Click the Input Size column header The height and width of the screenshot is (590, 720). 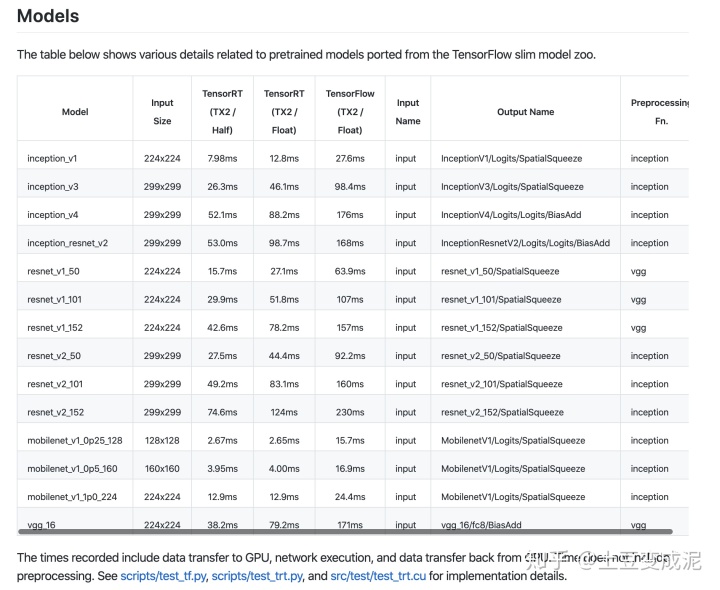pos(162,112)
